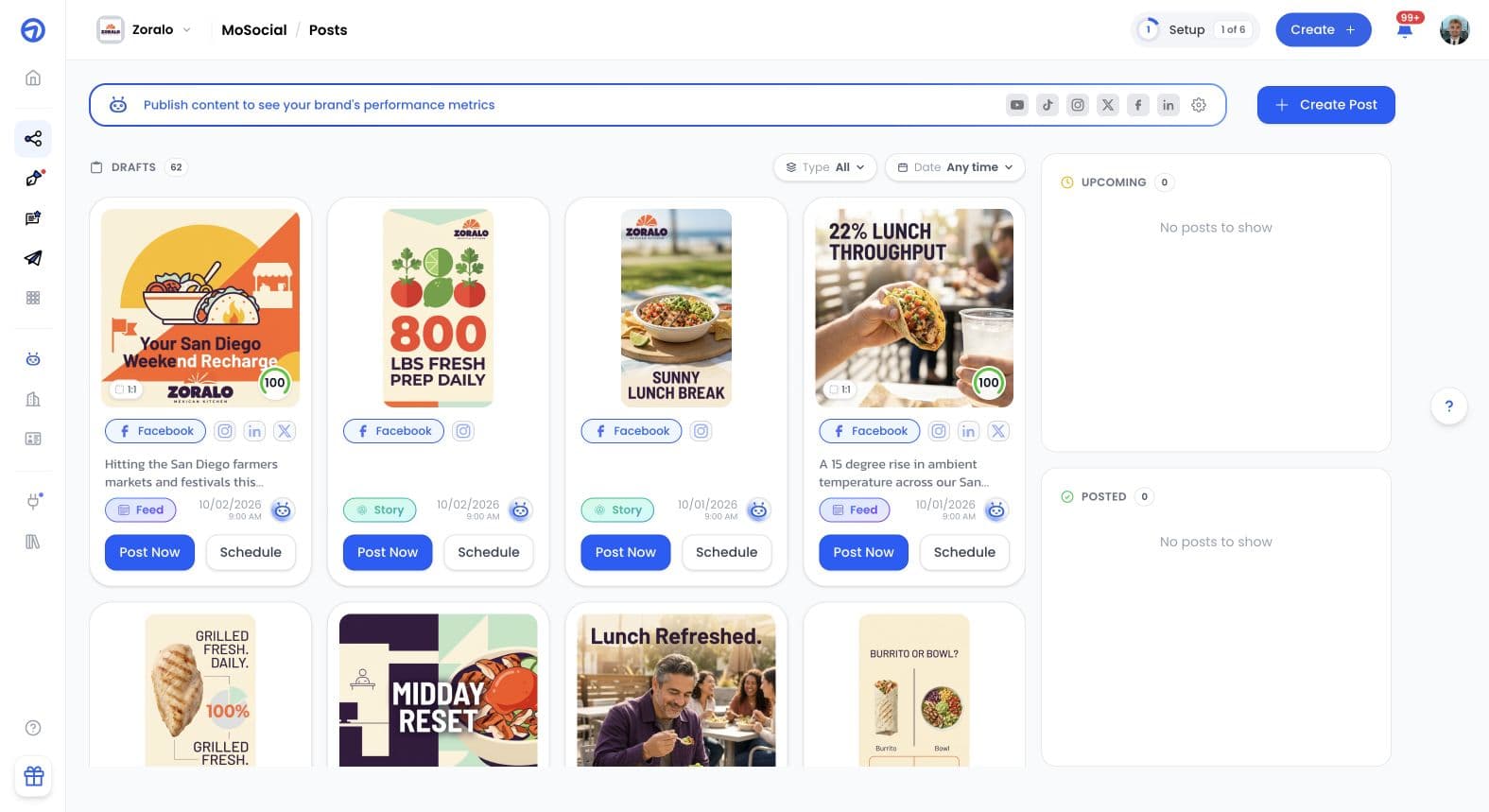
Task: Open the paper plane send icon
Action: pos(33,258)
